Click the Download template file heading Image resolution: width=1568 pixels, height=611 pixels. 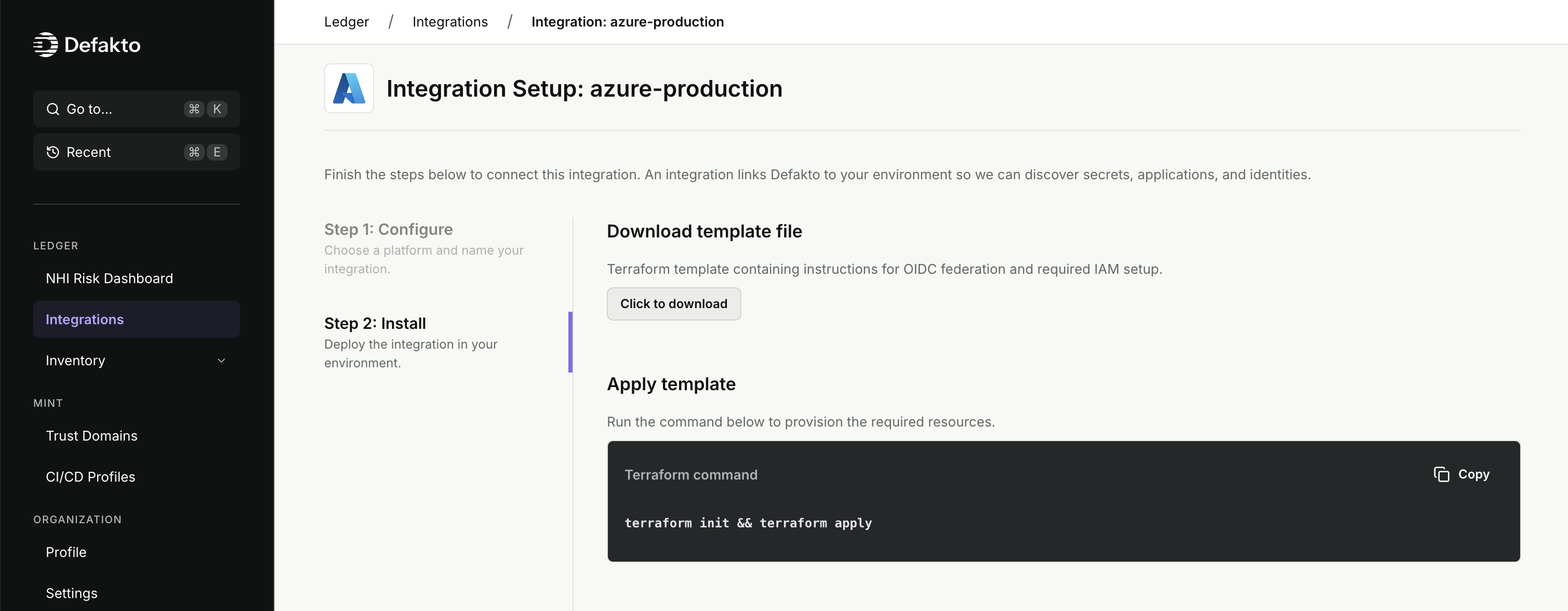pyautogui.click(x=705, y=231)
